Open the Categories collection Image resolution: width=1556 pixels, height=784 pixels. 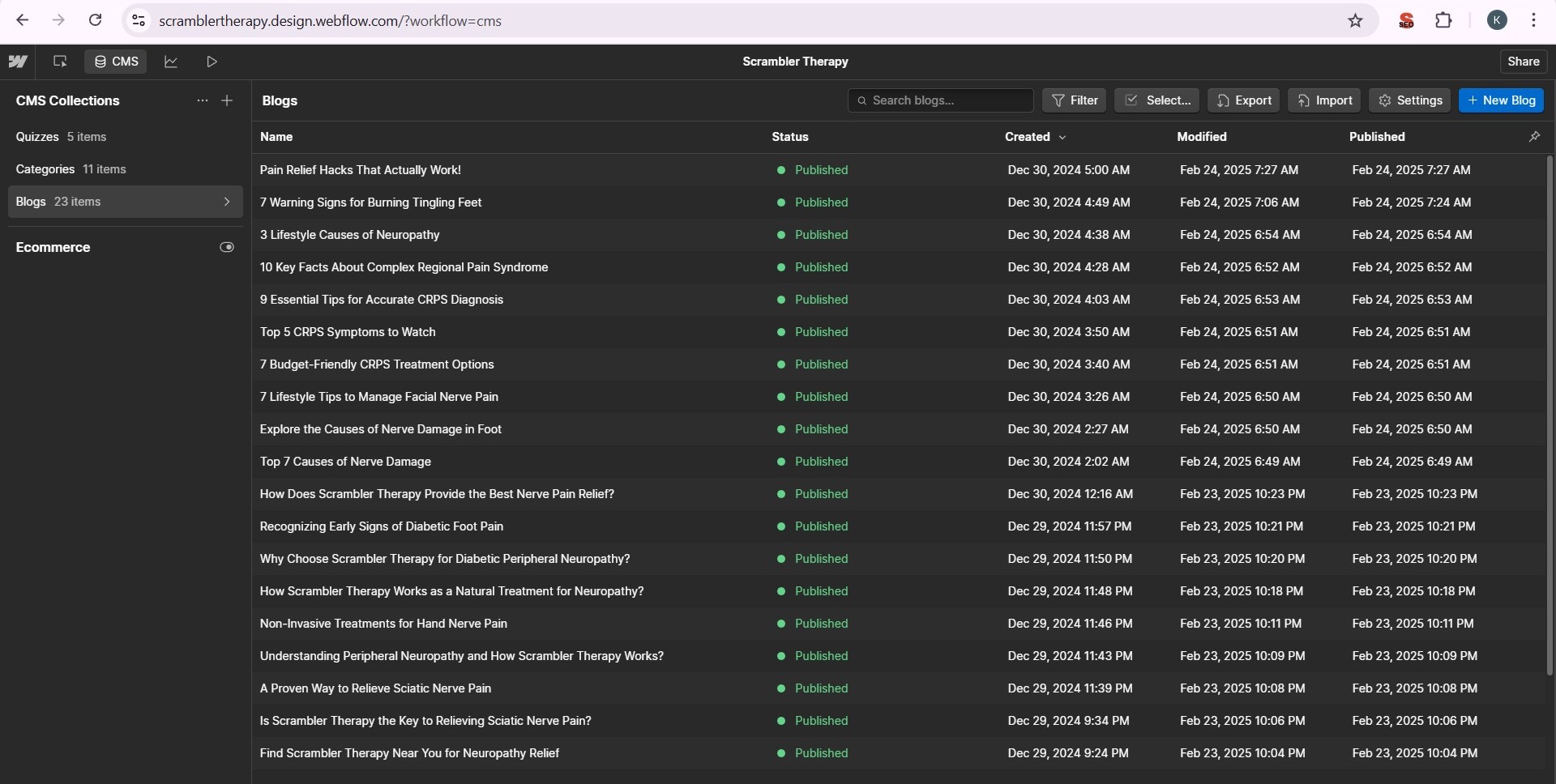pos(126,169)
